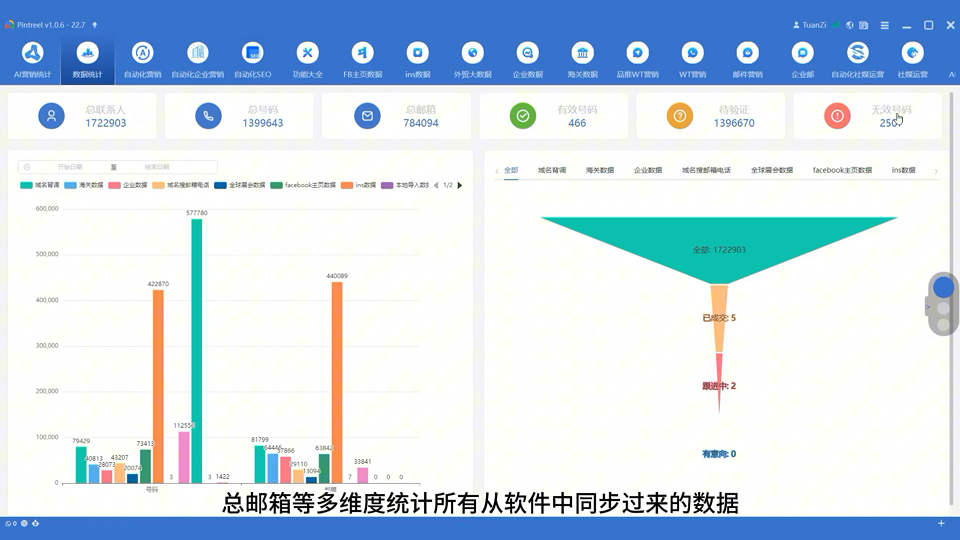Click the TuanZi user account
The height and width of the screenshot is (540, 960).
pos(809,25)
